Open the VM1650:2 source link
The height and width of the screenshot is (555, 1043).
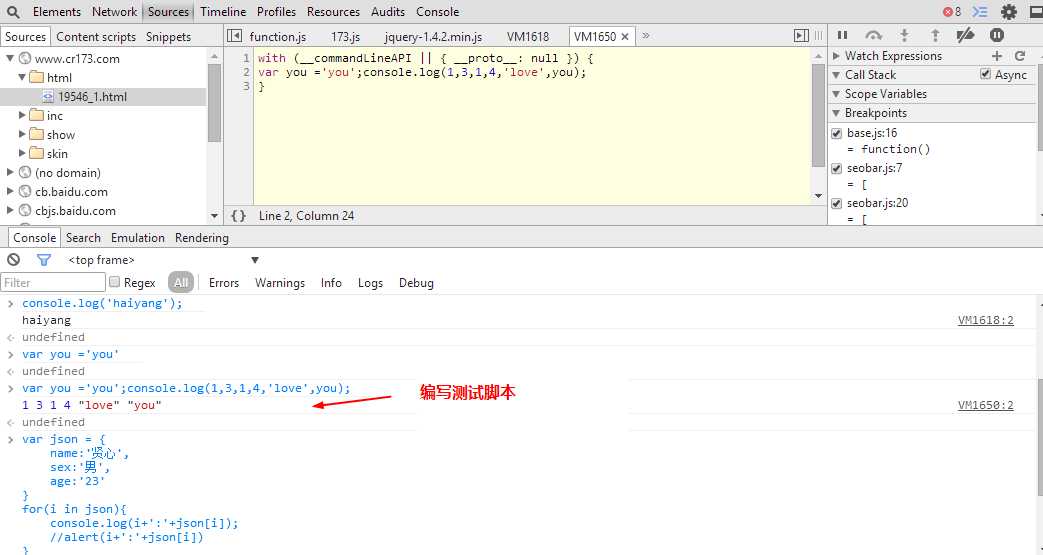(x=986, y=405)
